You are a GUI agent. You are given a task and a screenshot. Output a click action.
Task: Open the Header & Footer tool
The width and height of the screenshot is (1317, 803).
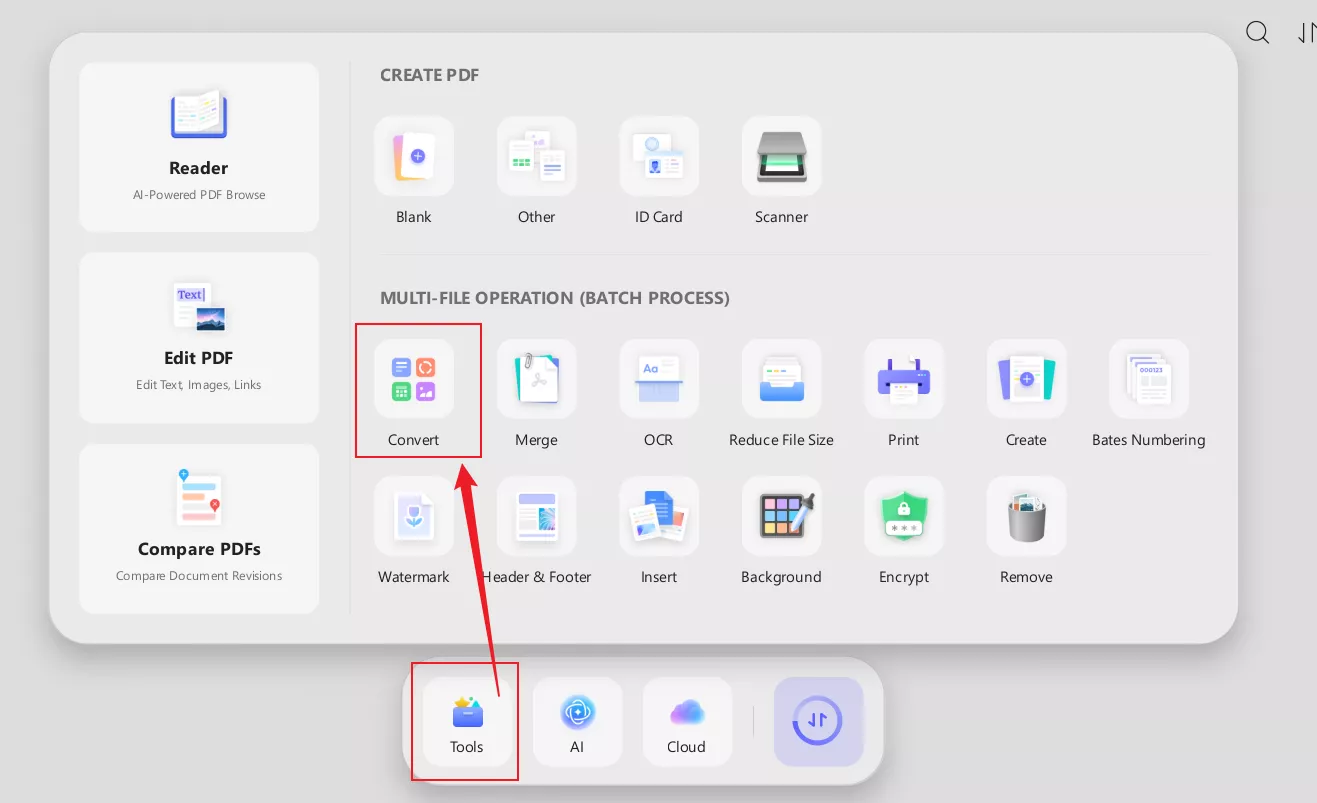click(x=536, y=516)
